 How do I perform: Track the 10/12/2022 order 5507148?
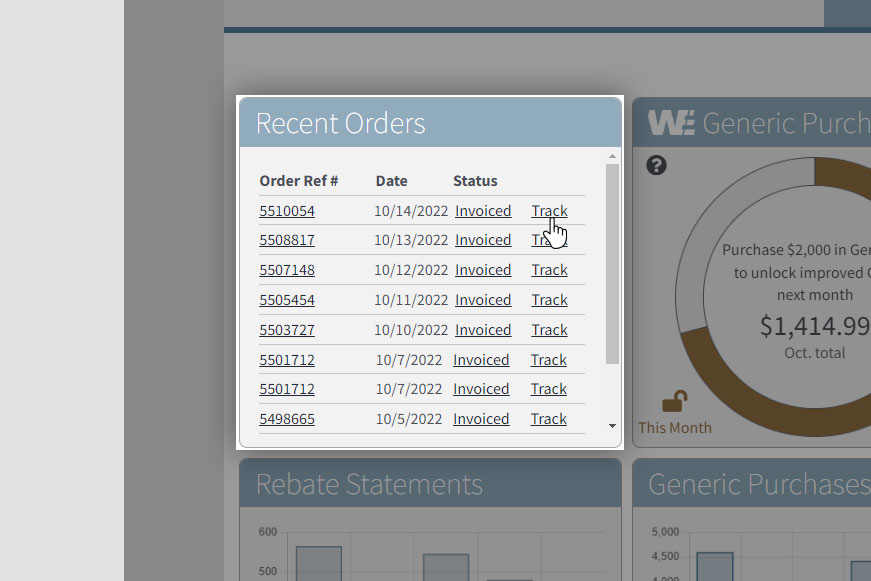pyautogui.click(x=549, y=270)
